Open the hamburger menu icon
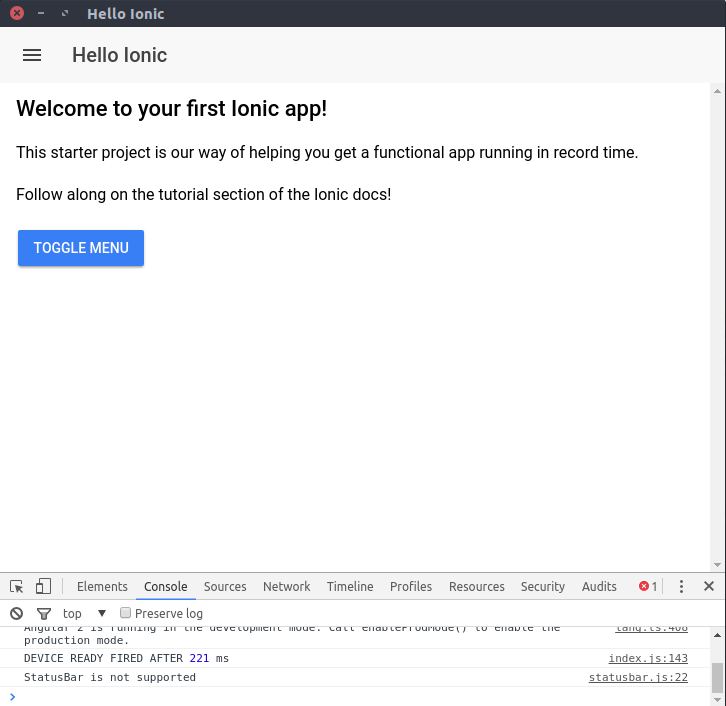 coord(32,55)
